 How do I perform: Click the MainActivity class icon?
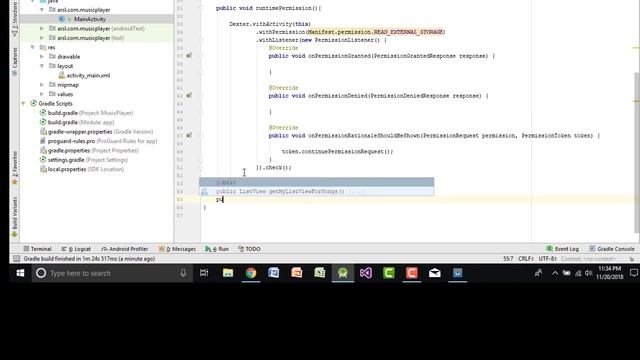point(62,19)
